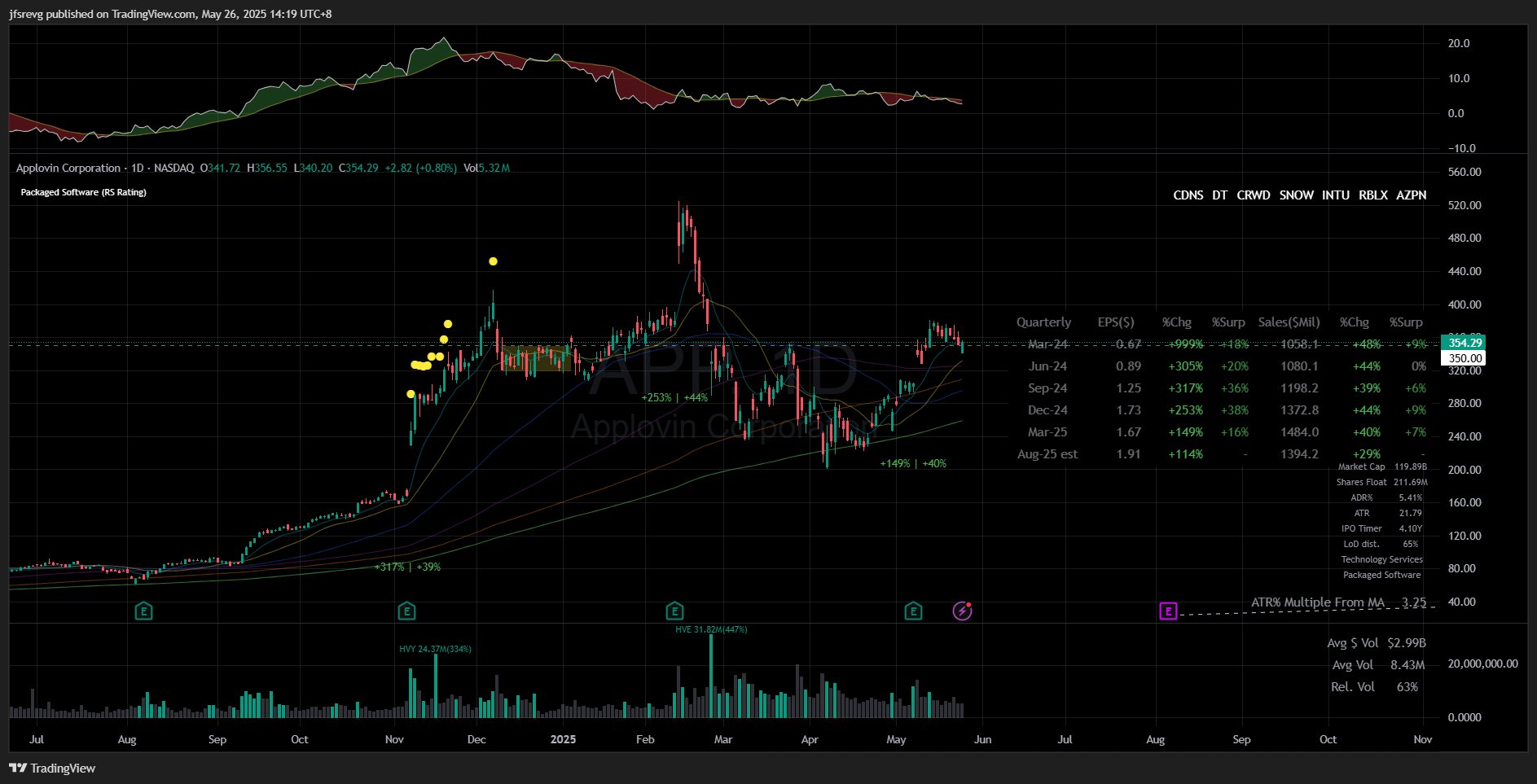Click the Shares Float 211.69M value
Screen dimensions: 1537x784
[x=1411, y=483]
